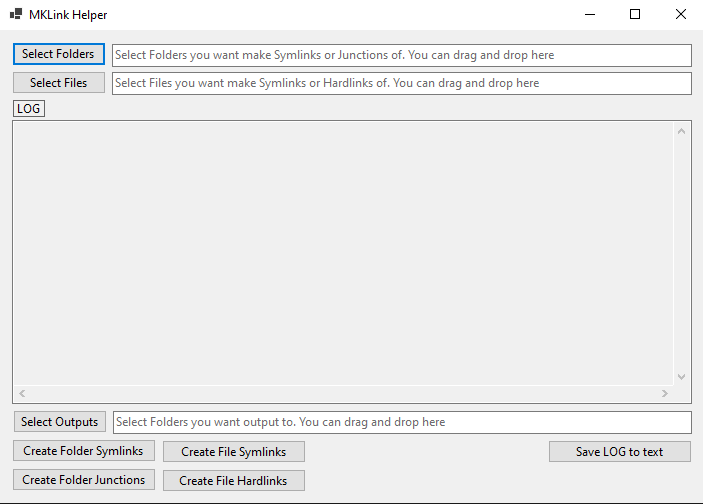Click inside the LOG text area

343,253
